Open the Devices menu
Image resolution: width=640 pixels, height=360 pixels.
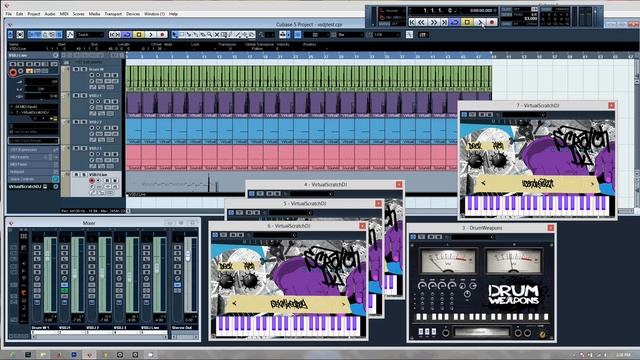(133, 14)
